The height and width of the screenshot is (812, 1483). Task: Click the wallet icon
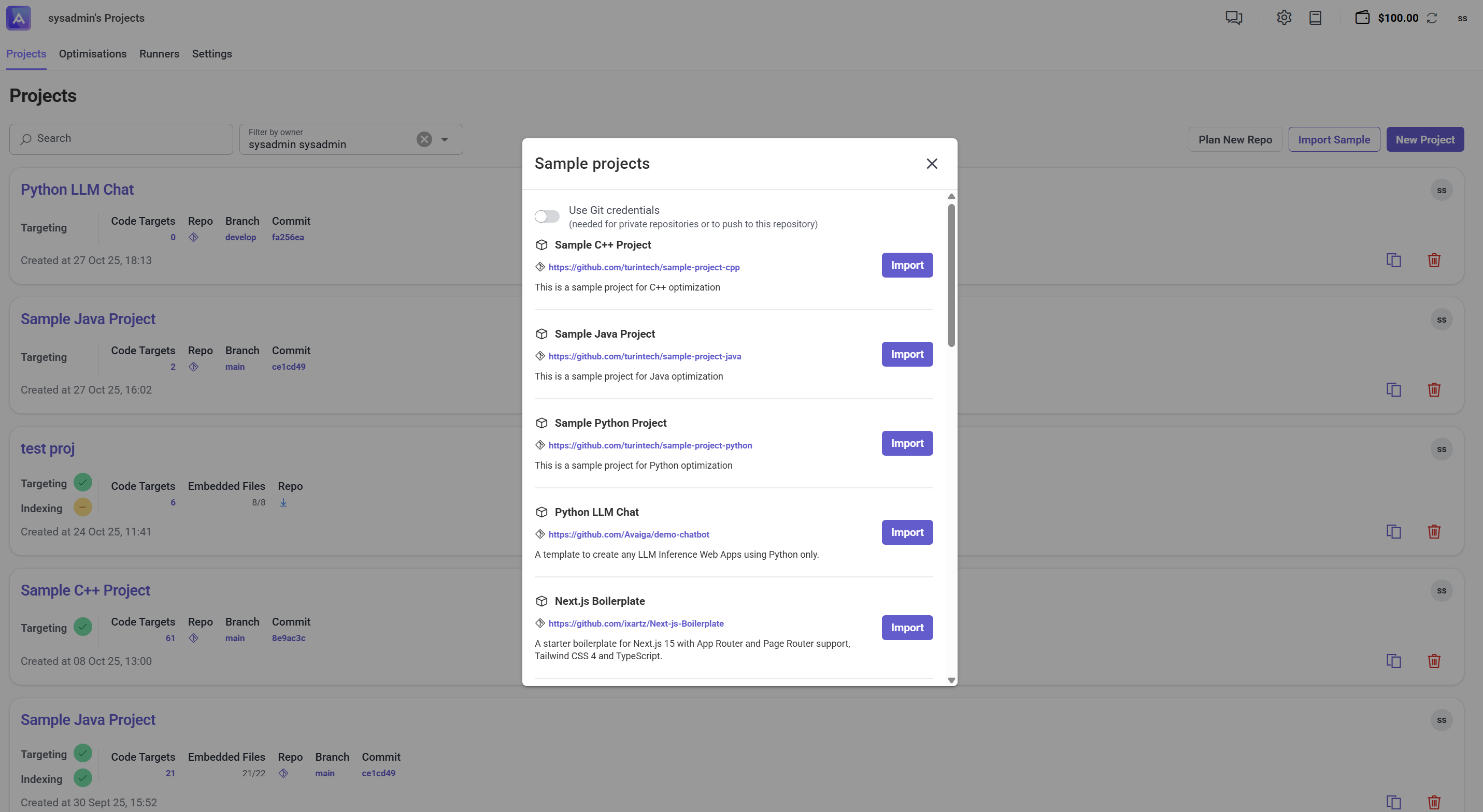click(x=1362, y=18)
